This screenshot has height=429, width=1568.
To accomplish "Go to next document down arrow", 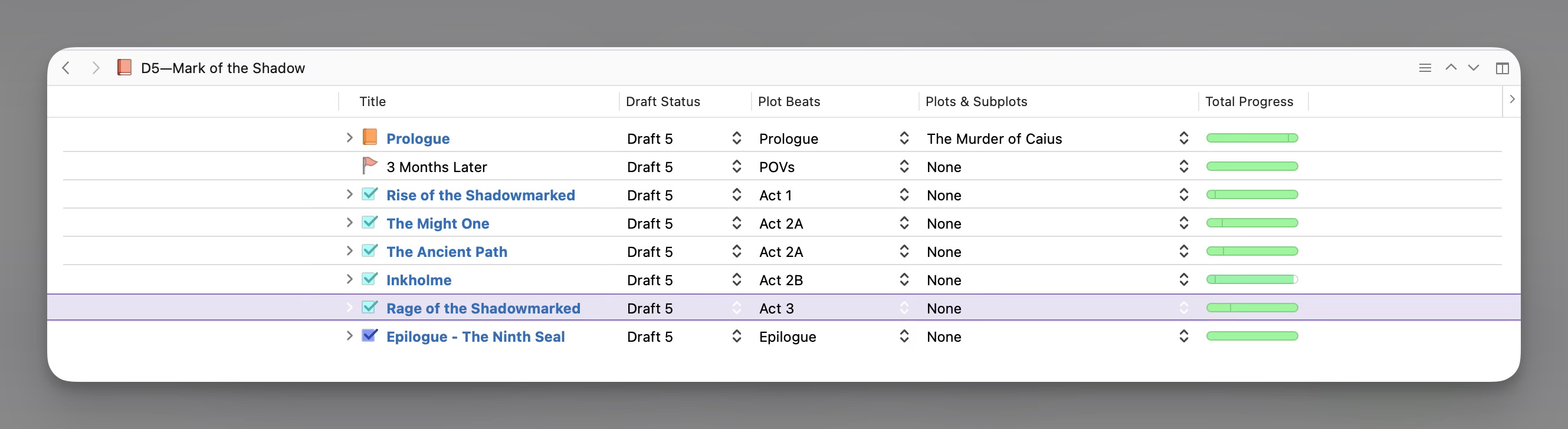I will click(1474, 67).
